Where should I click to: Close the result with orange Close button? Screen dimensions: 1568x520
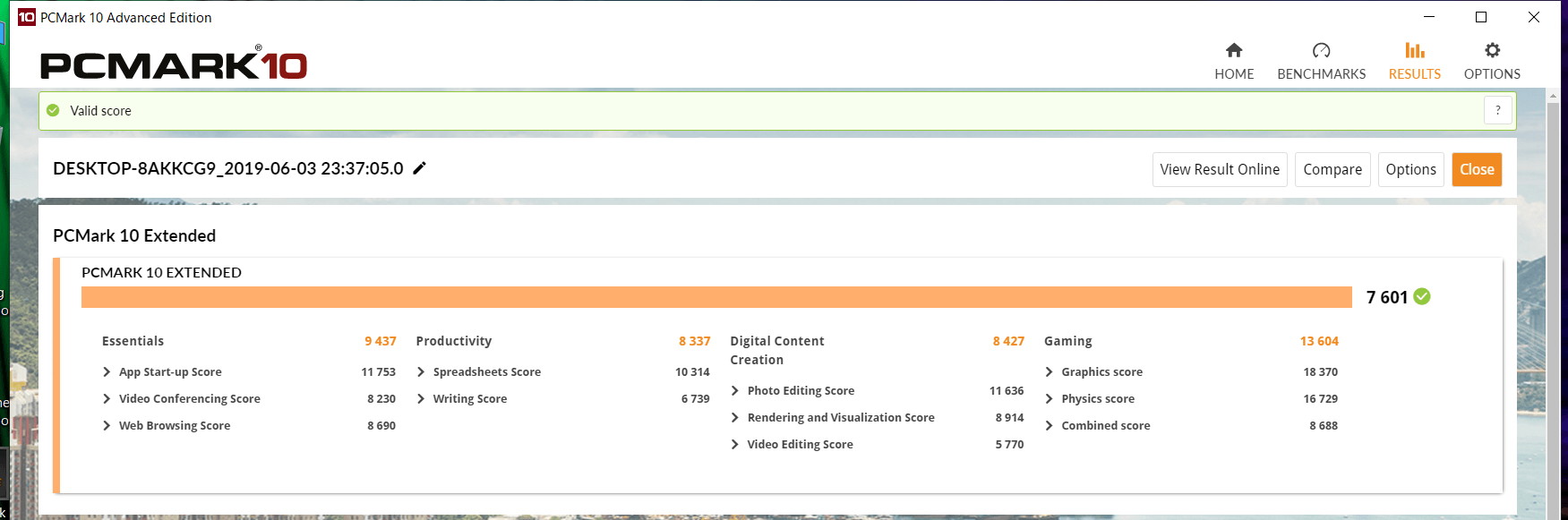[x=1477, y=169]
